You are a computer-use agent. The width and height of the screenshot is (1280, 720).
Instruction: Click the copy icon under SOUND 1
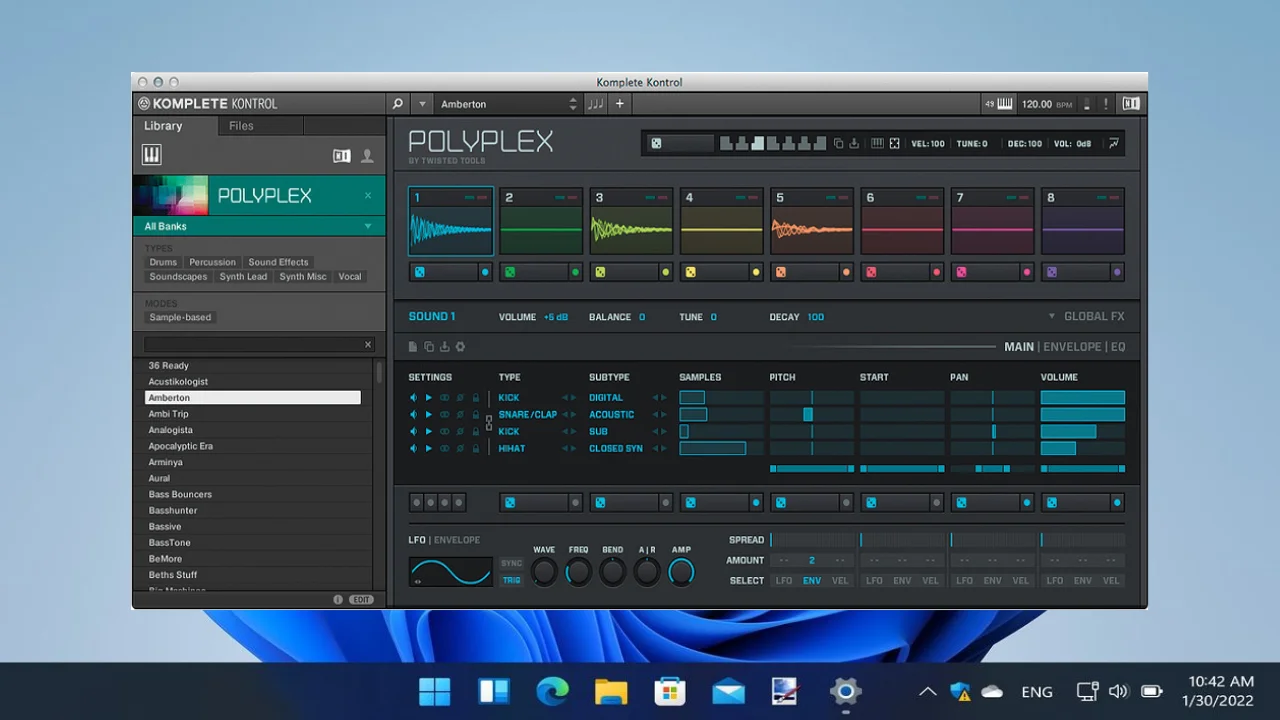click(x=429, y=347)
